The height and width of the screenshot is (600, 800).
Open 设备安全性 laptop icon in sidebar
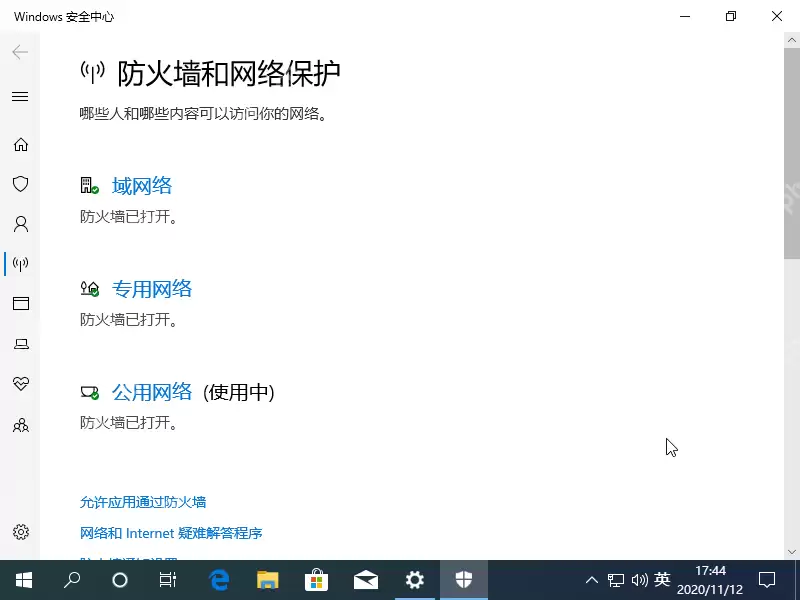click(x=20, y=344)
